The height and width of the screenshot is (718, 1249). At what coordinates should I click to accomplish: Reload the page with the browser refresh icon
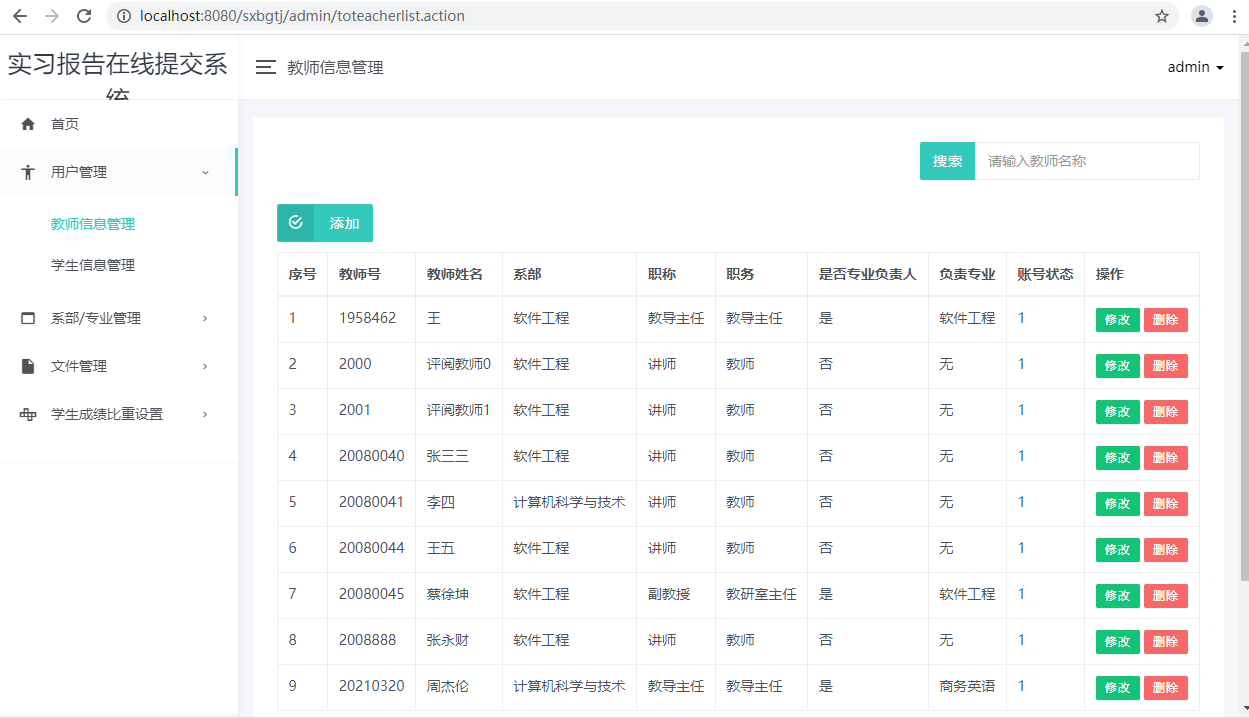[84, 16]
